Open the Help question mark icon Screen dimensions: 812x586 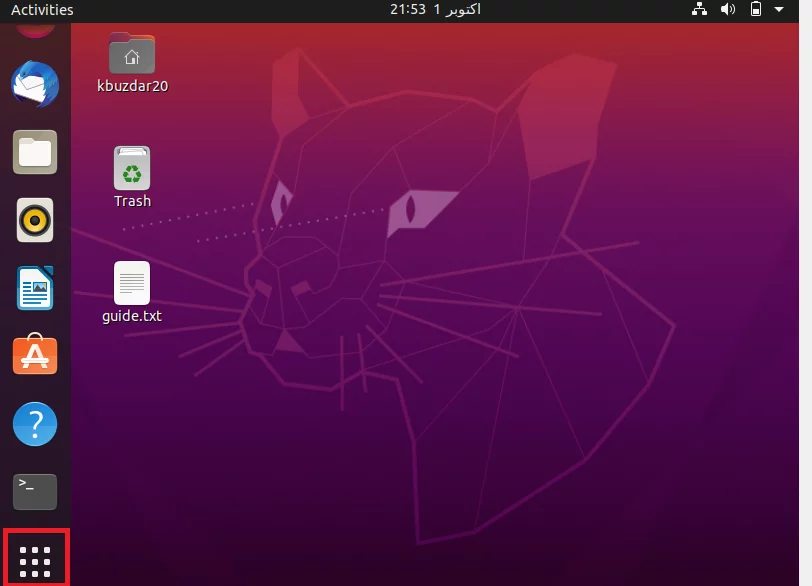35,424
